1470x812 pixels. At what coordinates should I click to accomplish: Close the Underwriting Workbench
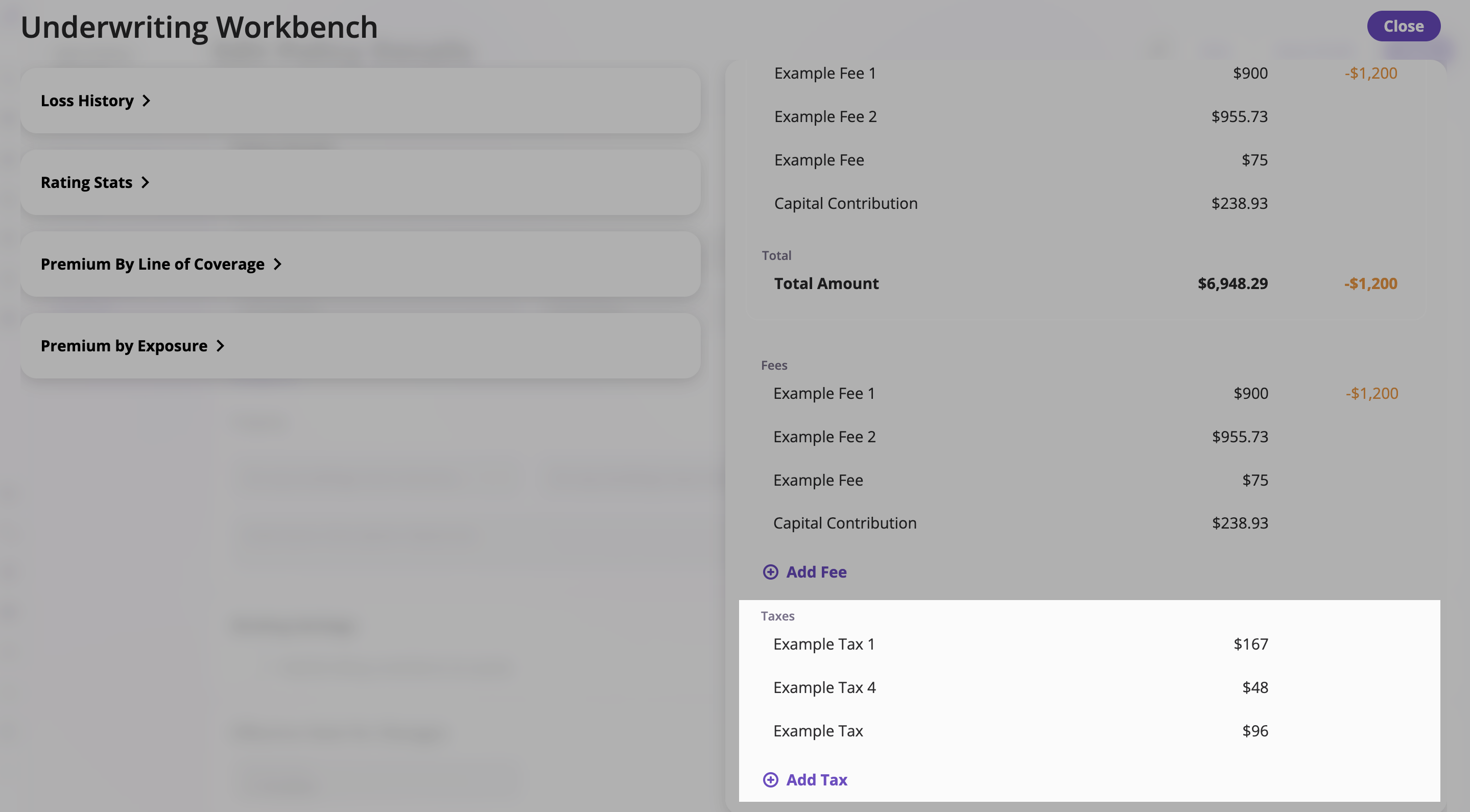tap(1403, 26)
